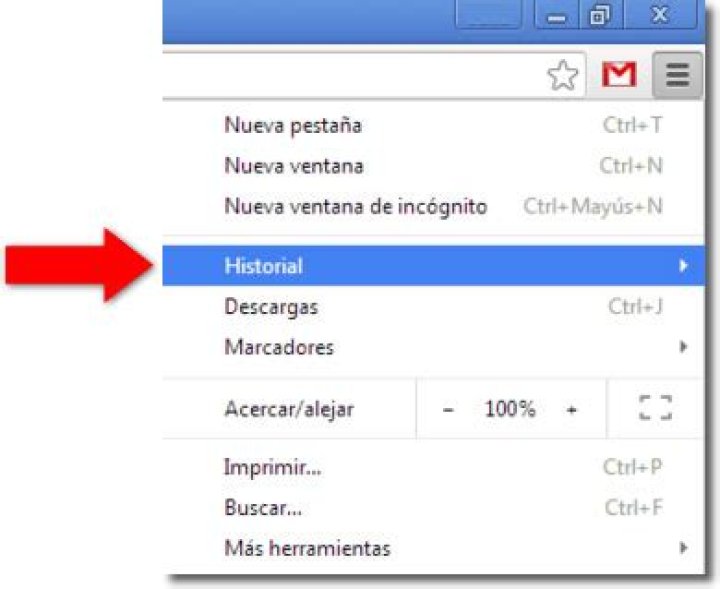Viewport: 720px width, 589px height.
Task: Click inside the address bar field
Action: click(x=354, y=75)
